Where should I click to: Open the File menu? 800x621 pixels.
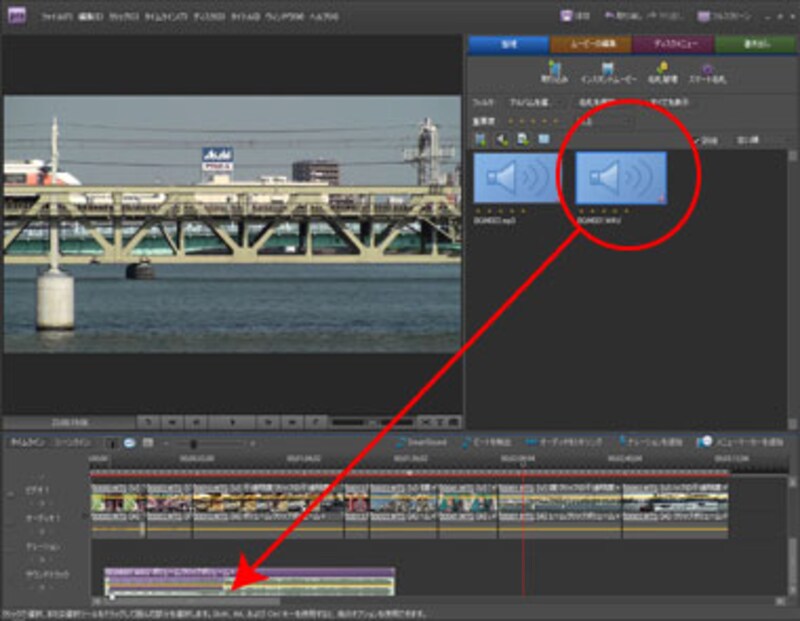[x=56, y=17]
